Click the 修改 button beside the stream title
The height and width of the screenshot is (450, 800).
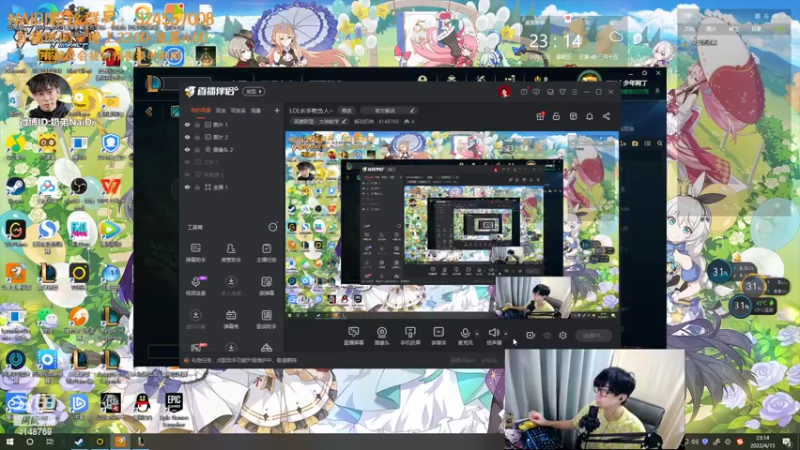point(346,110)
